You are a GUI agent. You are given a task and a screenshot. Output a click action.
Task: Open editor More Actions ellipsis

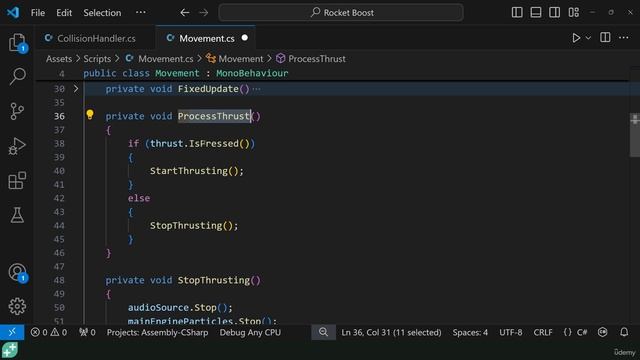click(624, 38)
